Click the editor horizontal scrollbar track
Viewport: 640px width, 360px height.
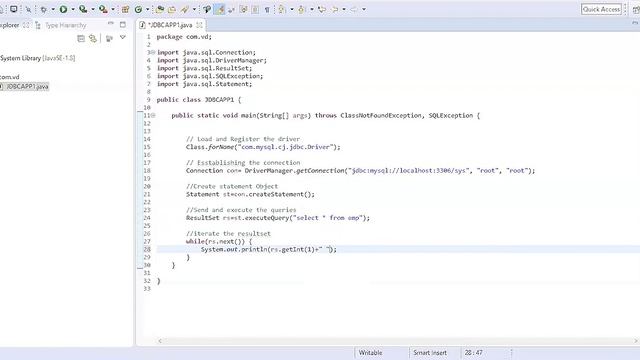398,341
